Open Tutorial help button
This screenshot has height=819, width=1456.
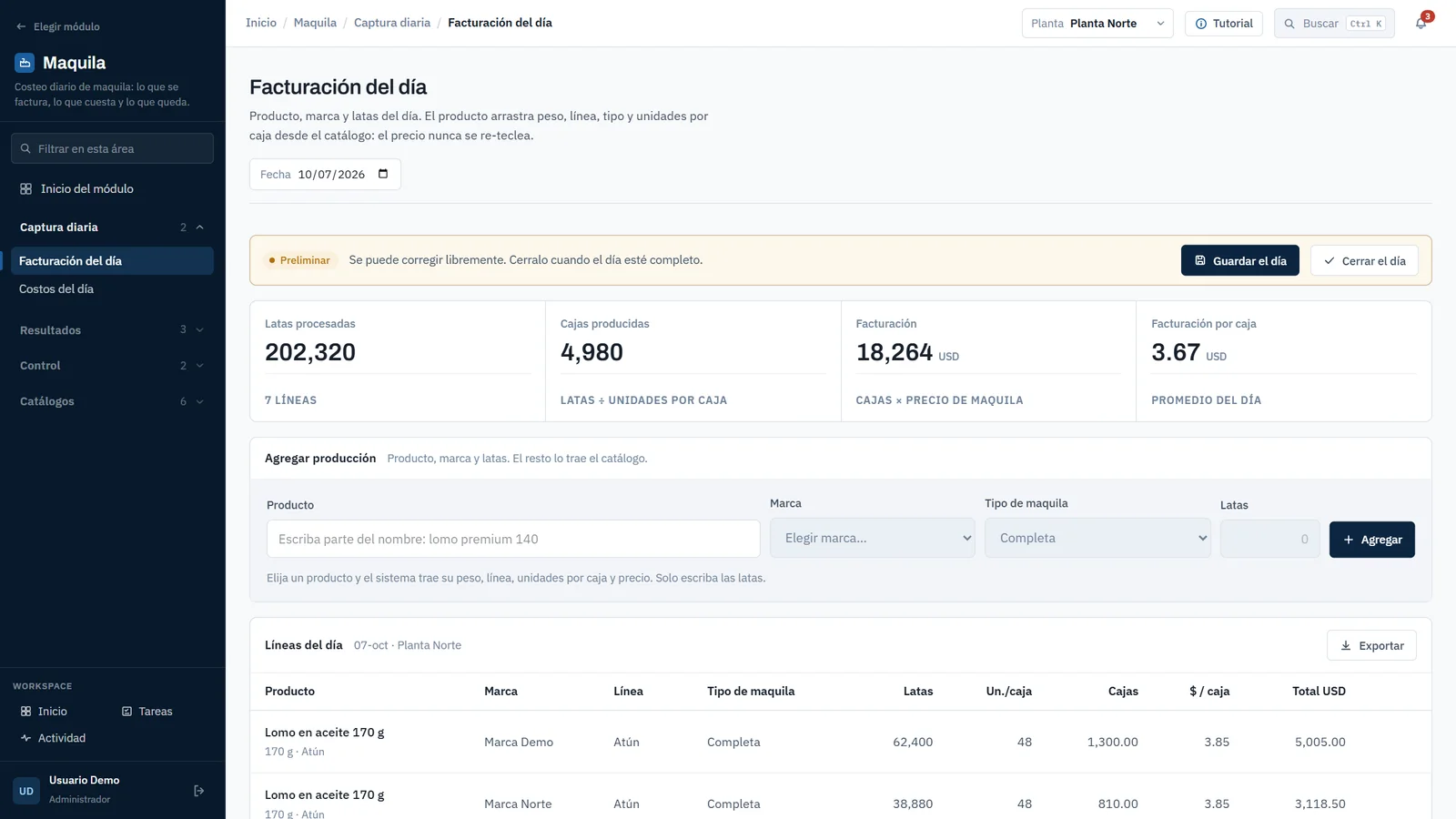[x=1224, y=24]
